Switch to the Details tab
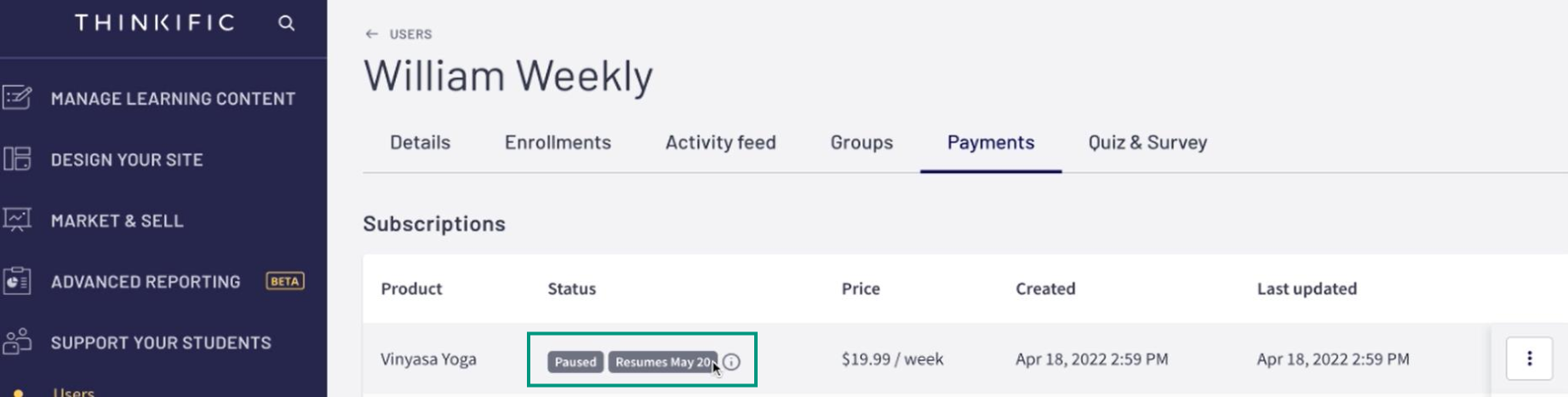 [420, 142]
